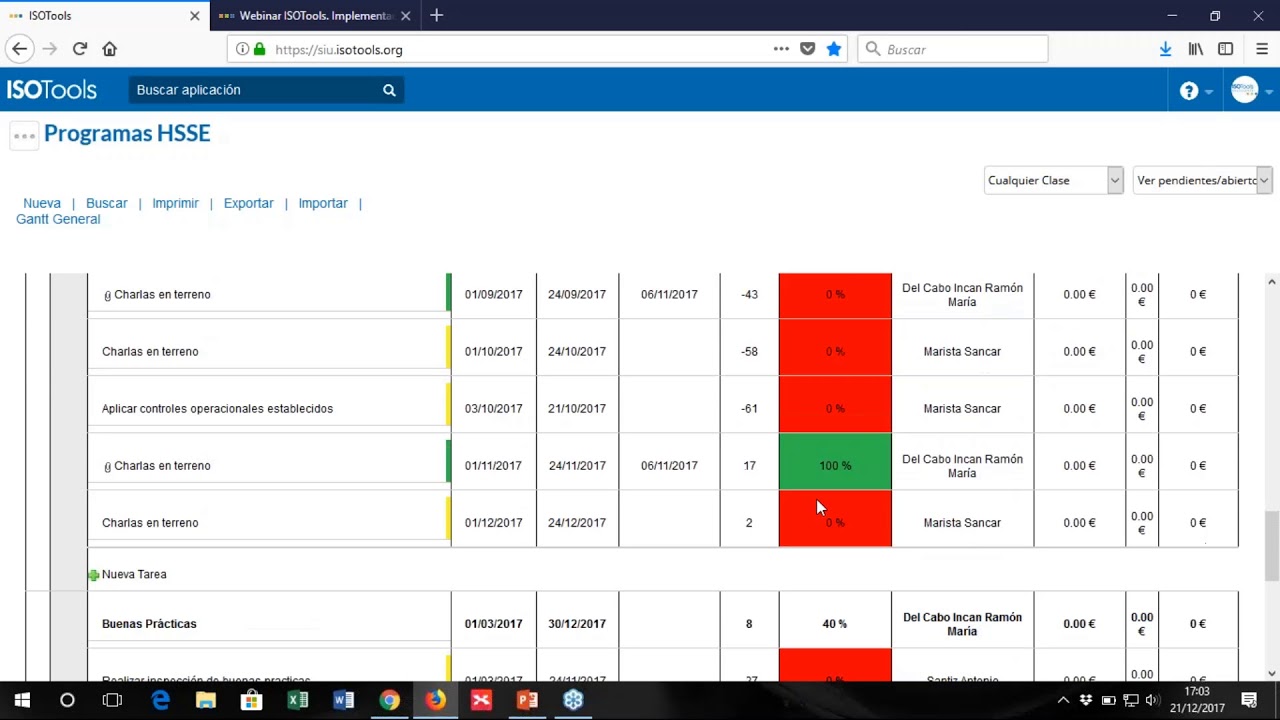Open File Explorer from the taskbar
This screenshot has width=1280, height=720.
click(x=206, y=700)
